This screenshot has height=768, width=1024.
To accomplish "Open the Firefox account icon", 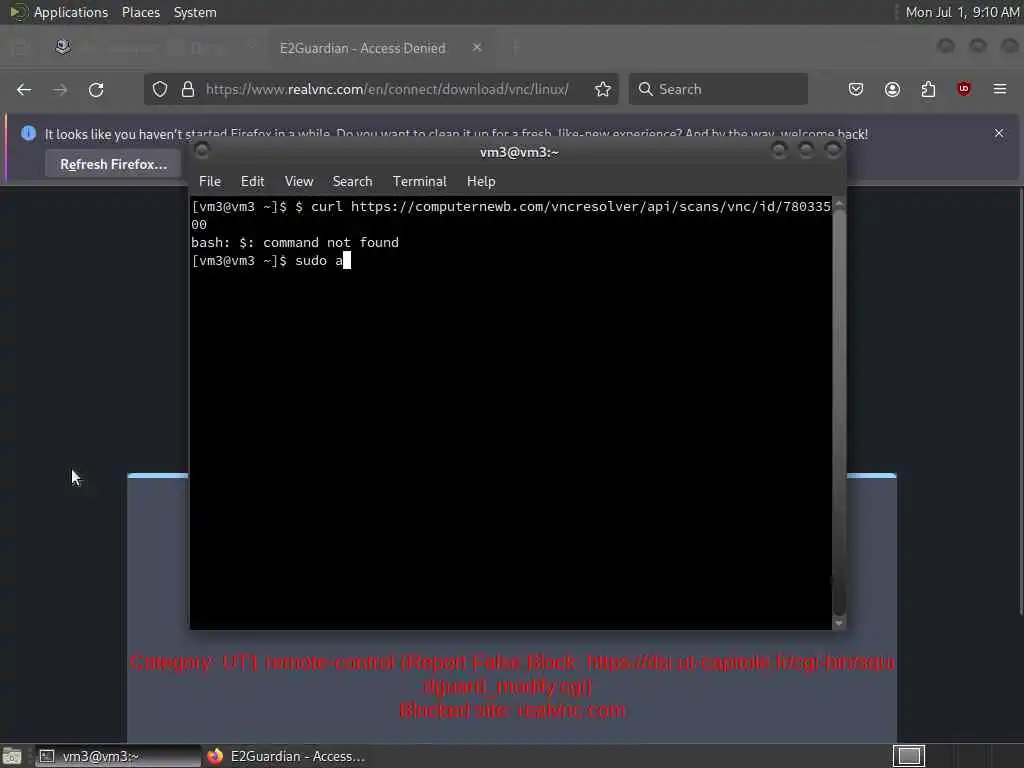I will 892,89.
